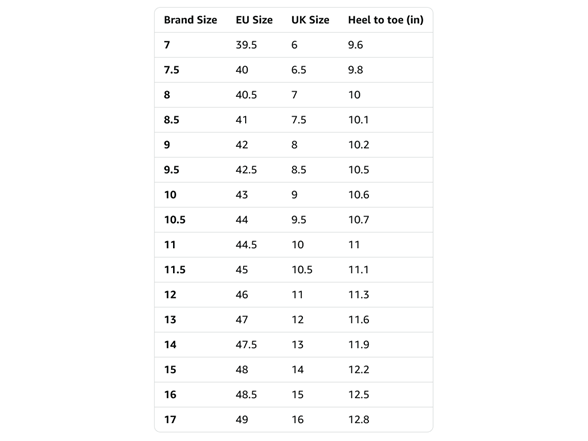Select brand size 13 row label
The image size is (588, 441).
[170, 320]
